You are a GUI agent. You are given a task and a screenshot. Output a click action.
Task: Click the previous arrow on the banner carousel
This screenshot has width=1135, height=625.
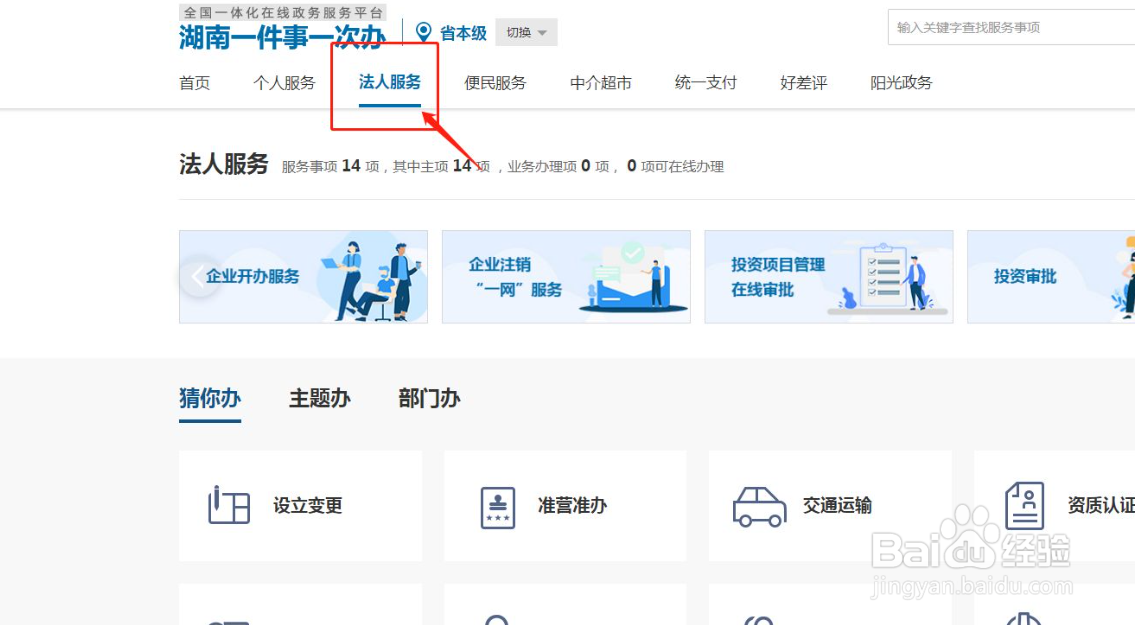198,276
